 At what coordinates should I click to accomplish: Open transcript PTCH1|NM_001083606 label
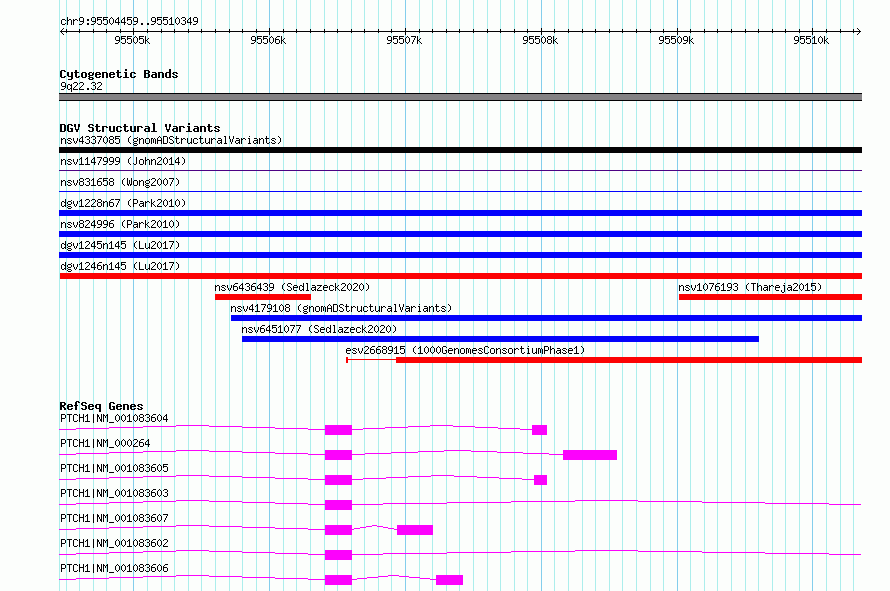coord(114,568)
